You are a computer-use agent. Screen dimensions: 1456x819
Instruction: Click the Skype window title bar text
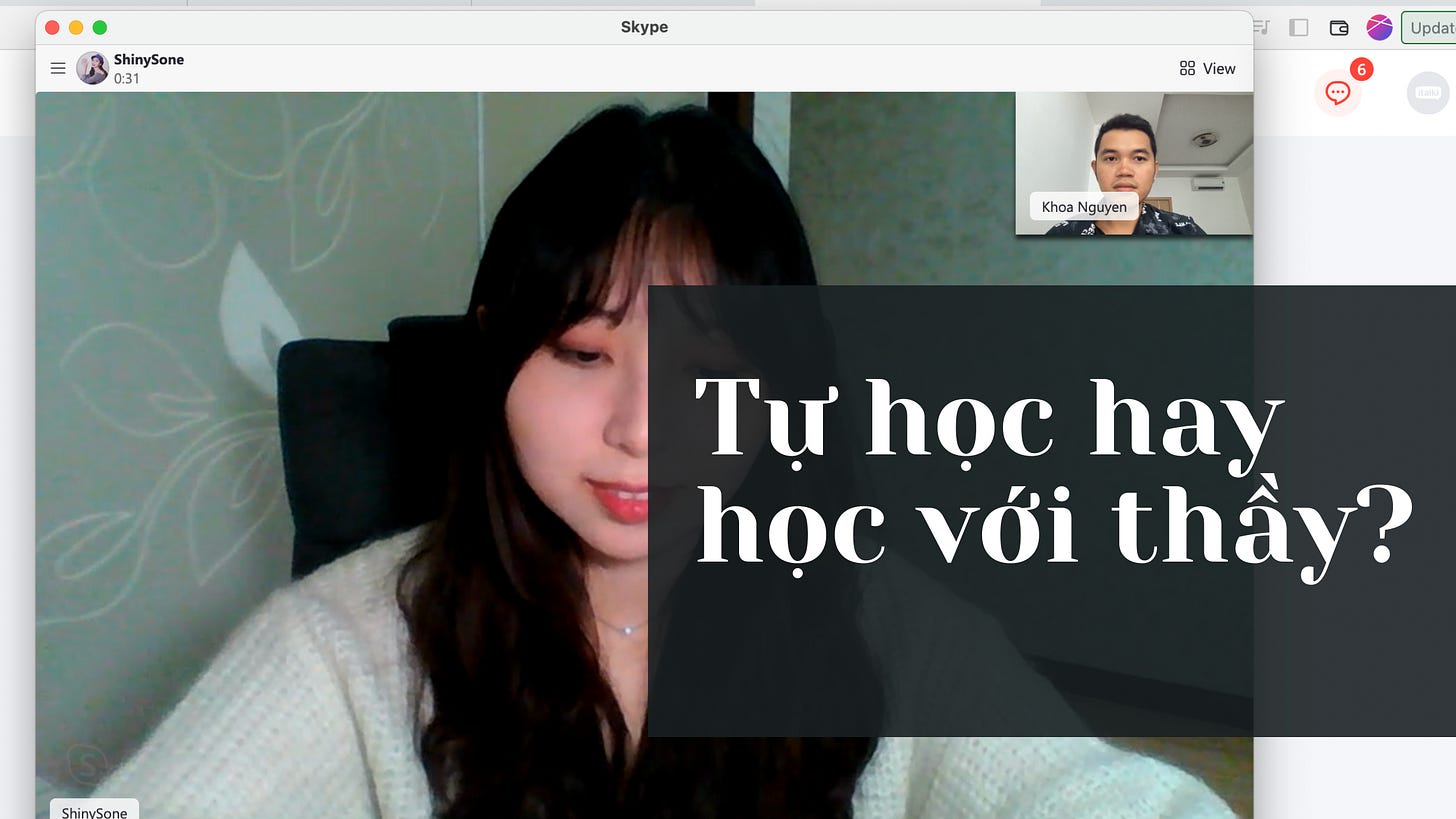pos(644,27)
